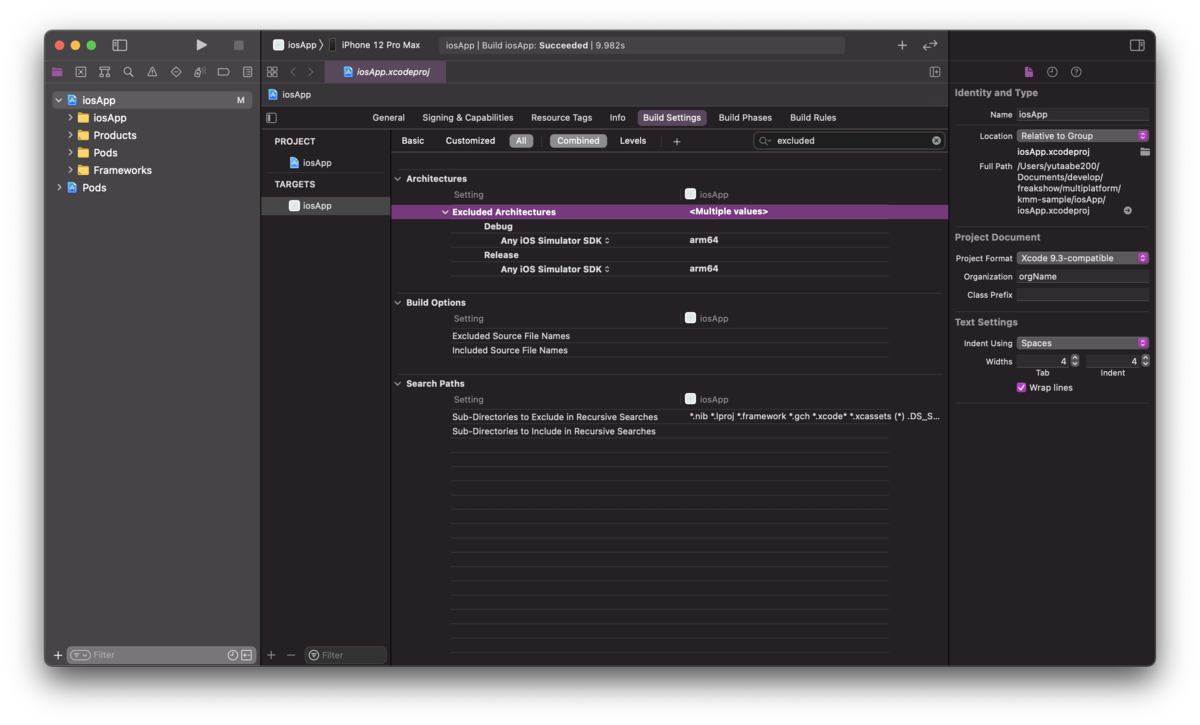Collapse the Build Options section
1200x725 pixels.
(x=398, y=303)
